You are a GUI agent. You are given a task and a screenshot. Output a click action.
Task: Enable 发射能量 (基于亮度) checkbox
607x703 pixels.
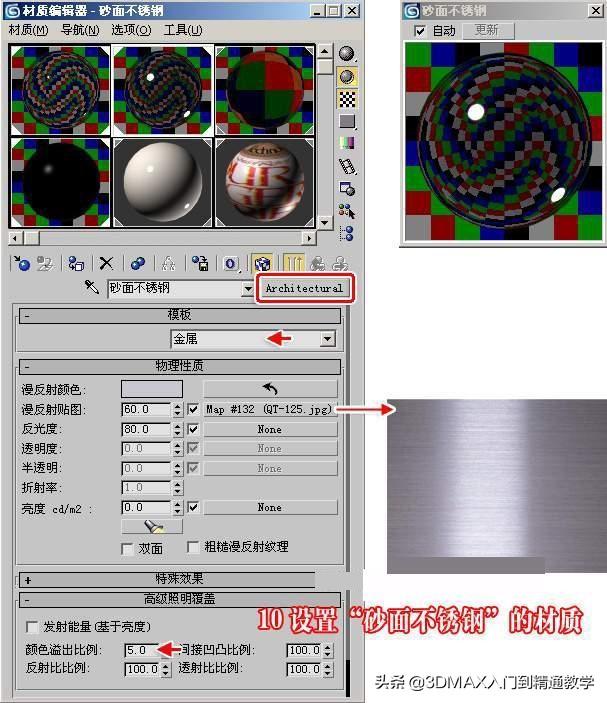pyautogui.click(x=33, y=627)
